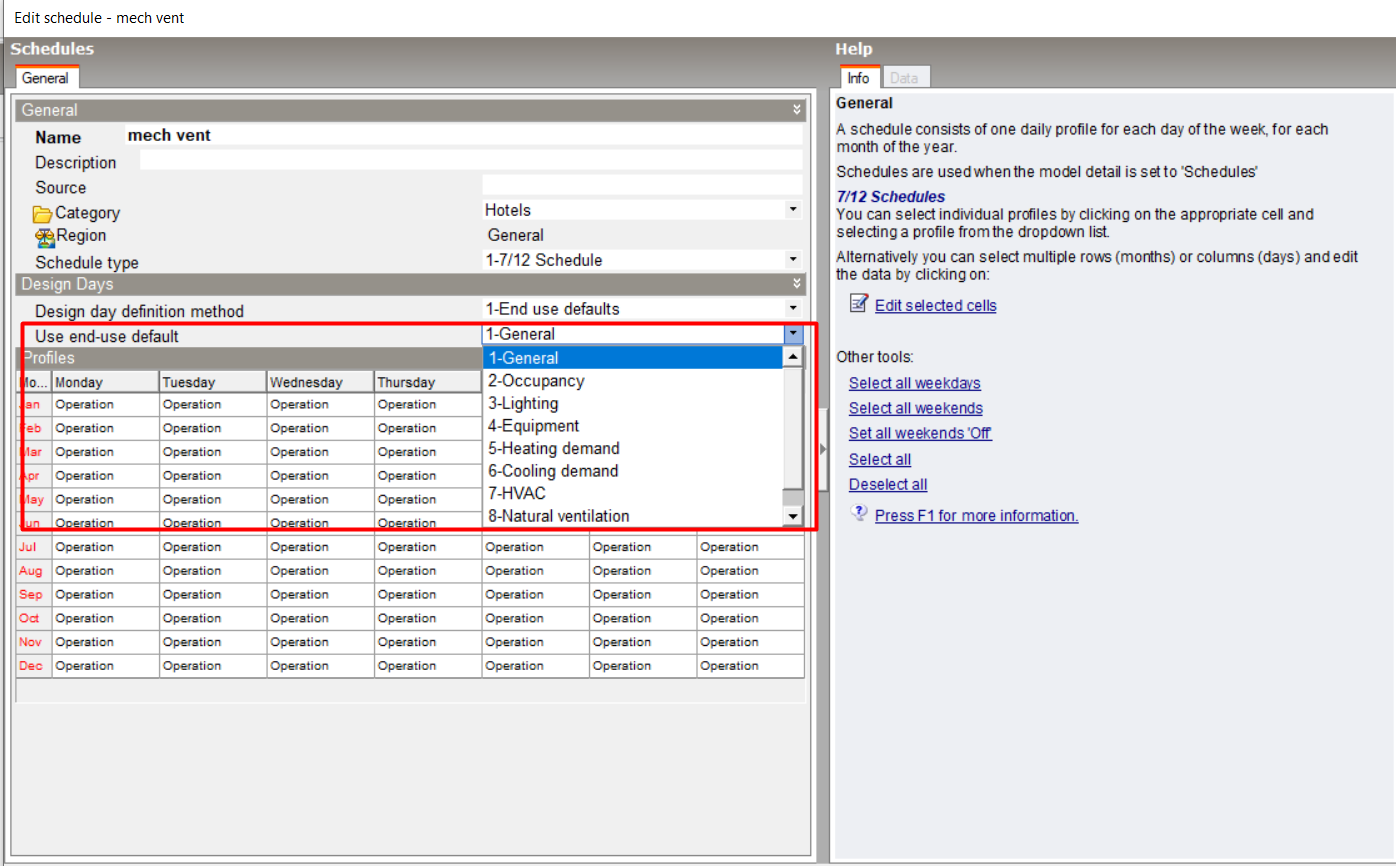Select the Dec month row header
Screen dimensions: 1396x866
(x=34, y=666)
